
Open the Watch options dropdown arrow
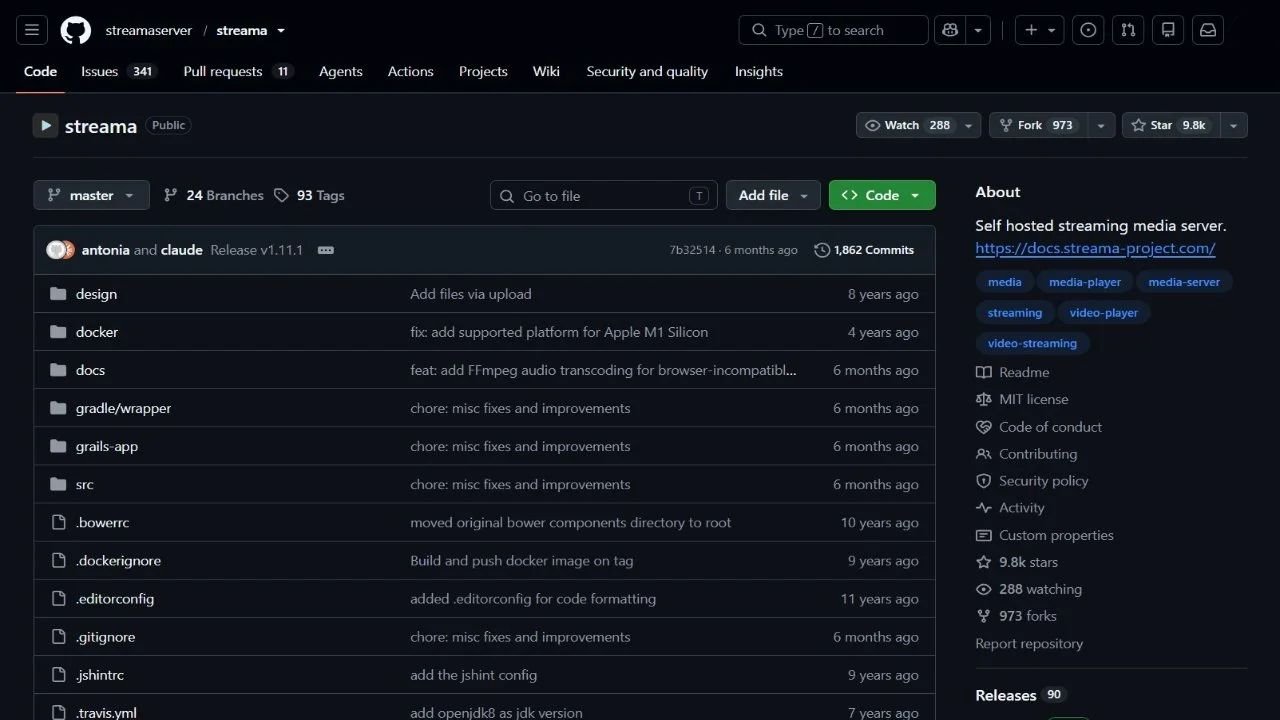click(968, 125)
